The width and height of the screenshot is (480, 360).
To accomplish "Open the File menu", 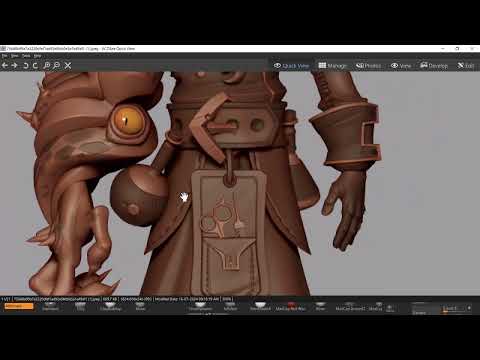I will [4, 56].
